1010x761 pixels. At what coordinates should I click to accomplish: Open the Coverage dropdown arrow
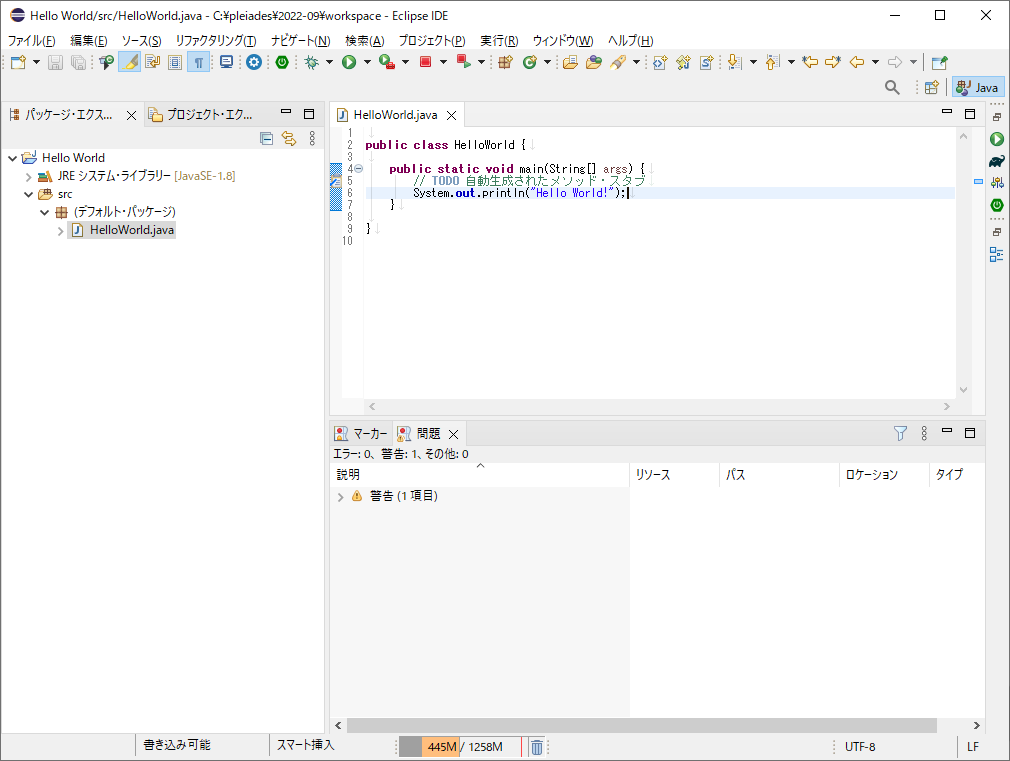[x=405, y=63]
